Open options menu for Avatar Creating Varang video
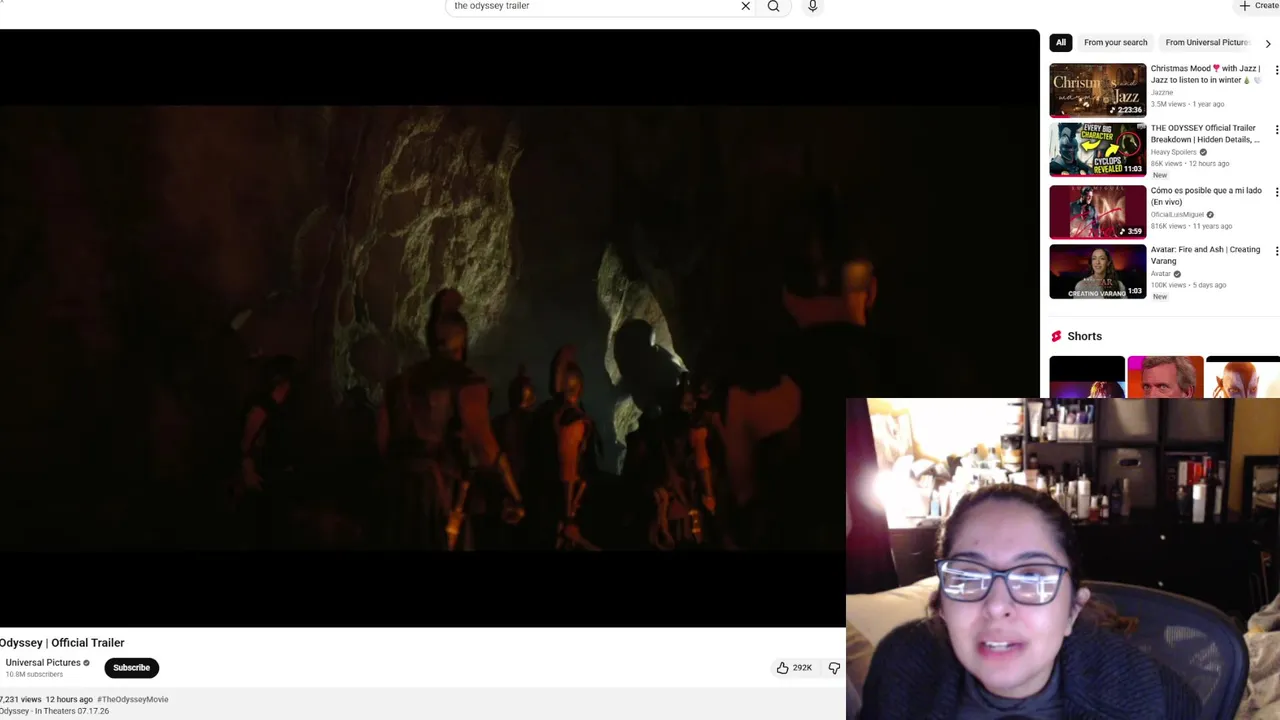1280x720 pixels. (x=1276, y=252)
